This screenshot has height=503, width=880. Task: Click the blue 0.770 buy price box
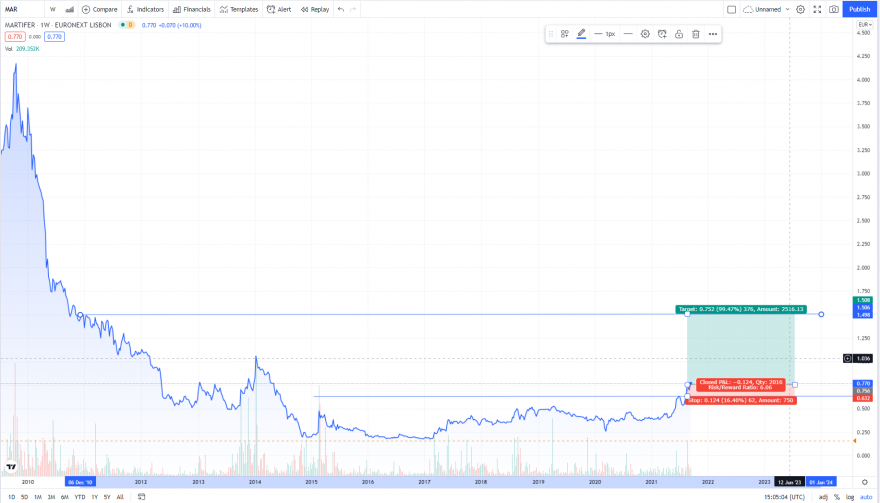click(x=54, y=36)
